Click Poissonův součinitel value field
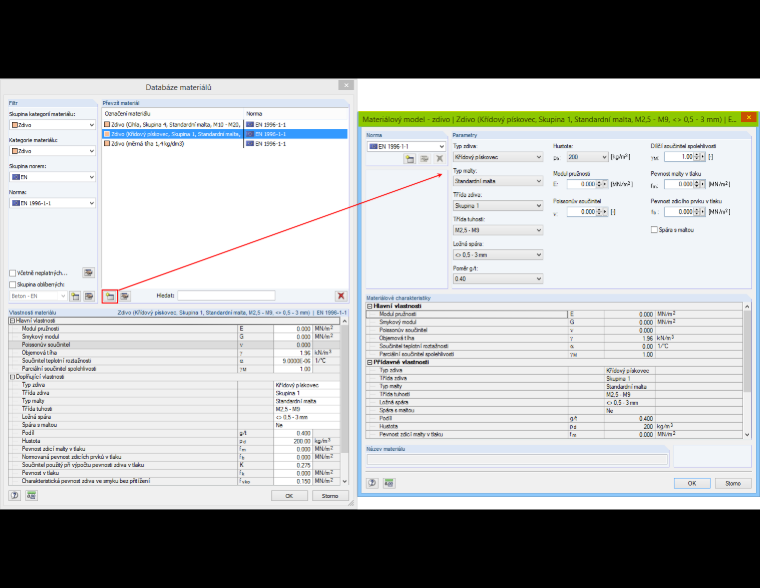 [x=581, y=212]
